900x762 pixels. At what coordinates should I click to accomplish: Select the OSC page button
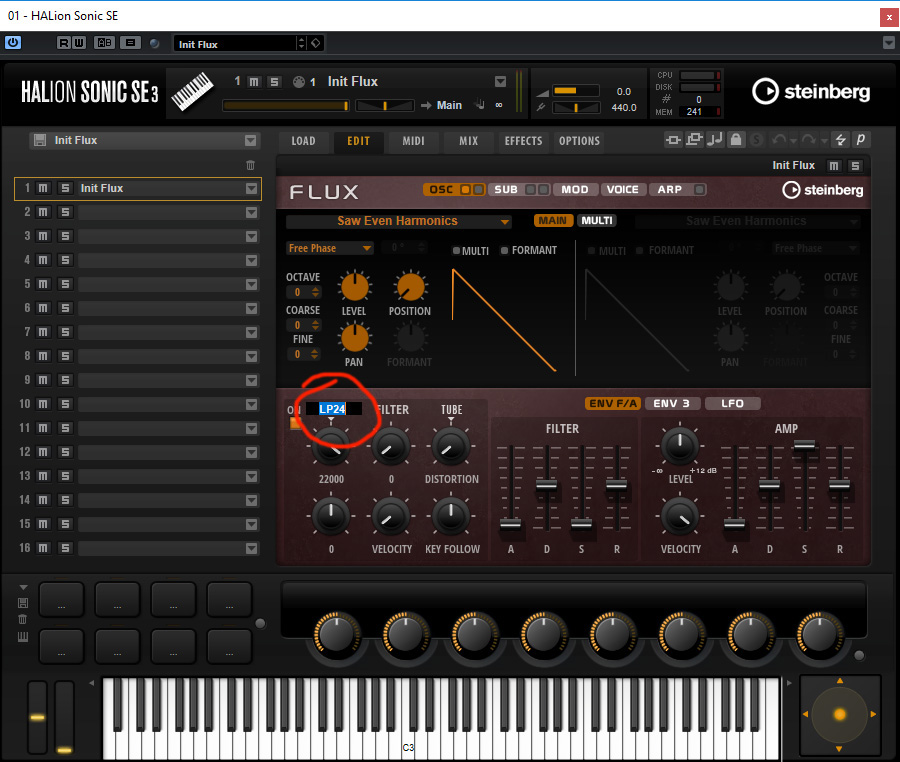[x=441, y=190]
